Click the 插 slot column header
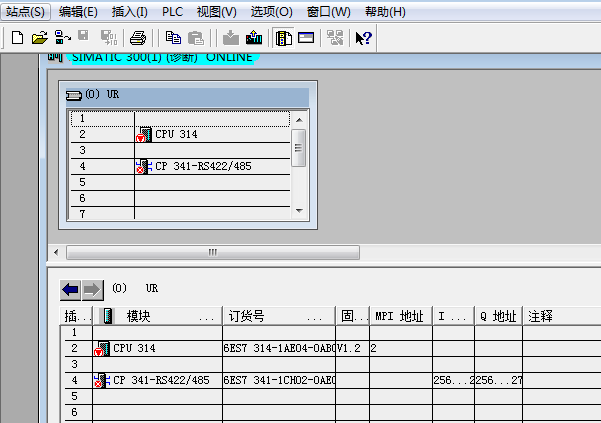601x423 pixels. (76, 316)
